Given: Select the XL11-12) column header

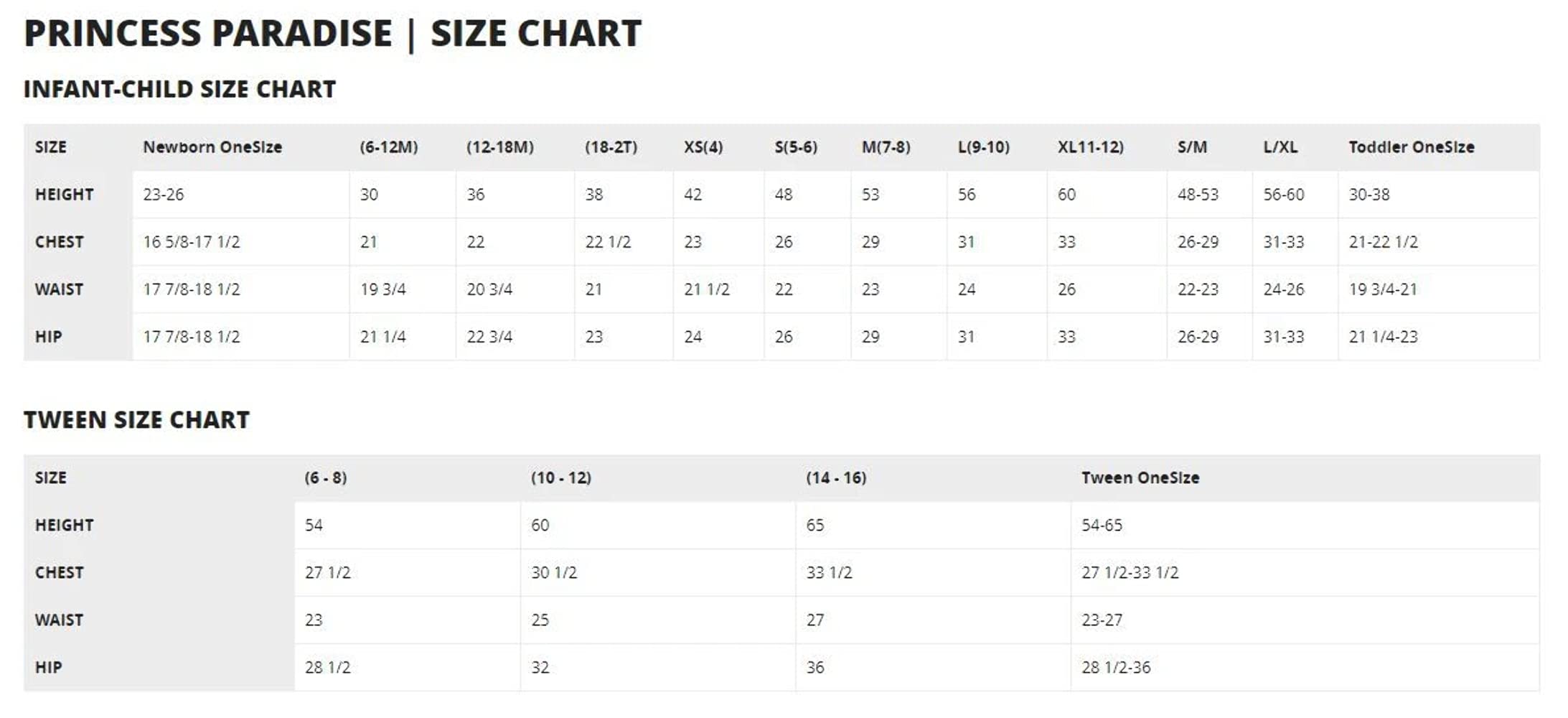Looking at the screenshot, I should (1090, 147).
